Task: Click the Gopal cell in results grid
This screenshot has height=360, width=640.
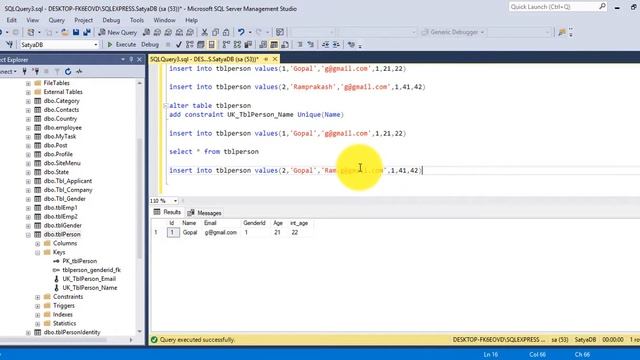Action: [x=190, y=233]
